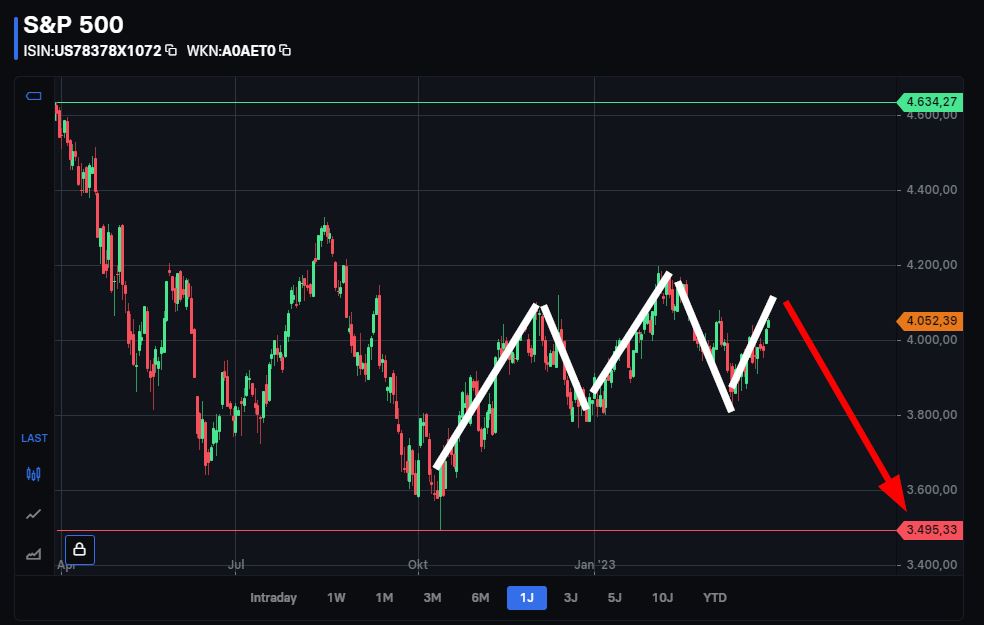Switch to the 1W timeframe tab
The height and width of the screenshot is (625, 984).
click(335, 597)
